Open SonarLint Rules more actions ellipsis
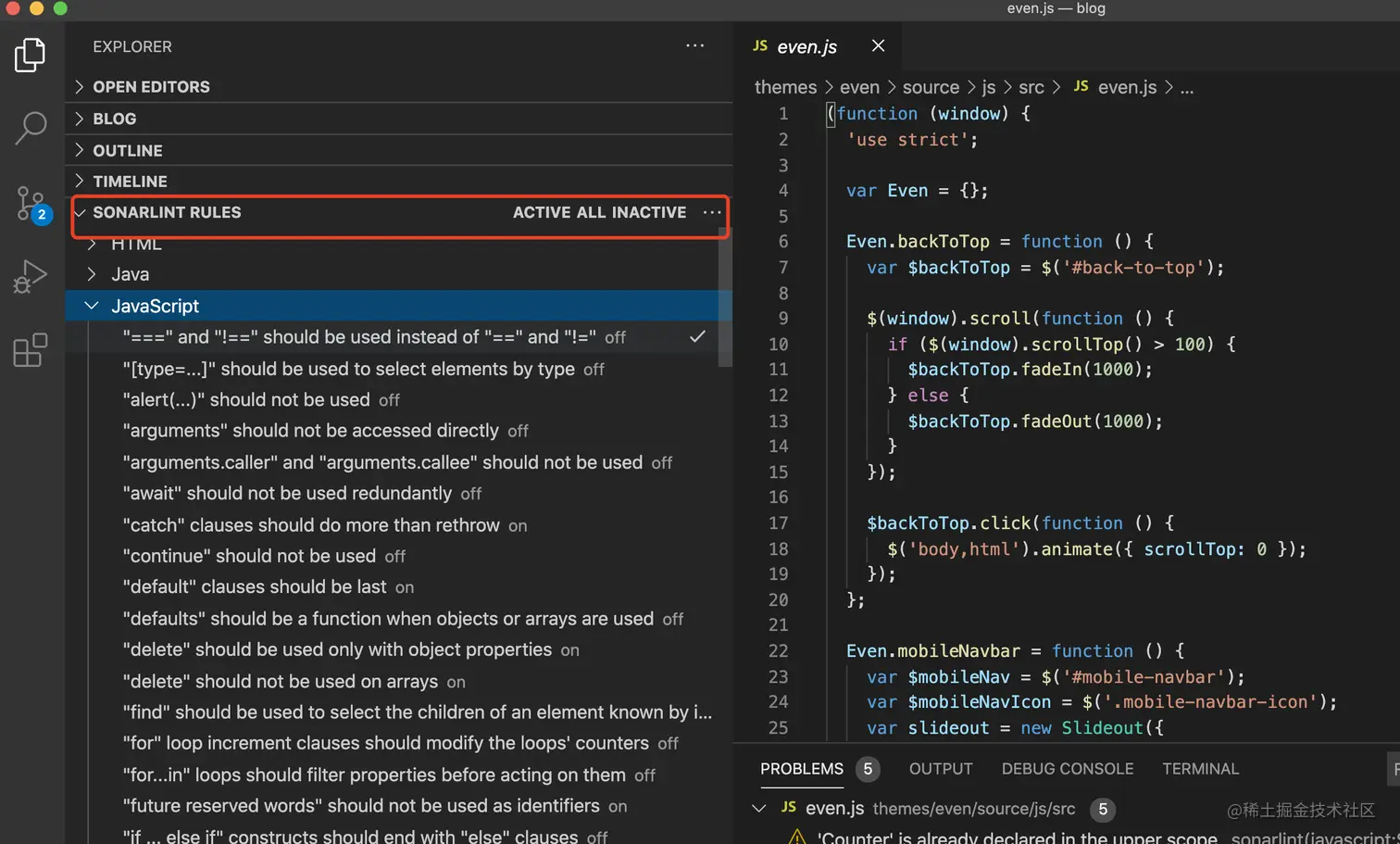The image size is (1400, 844). (x=711, y=212)
